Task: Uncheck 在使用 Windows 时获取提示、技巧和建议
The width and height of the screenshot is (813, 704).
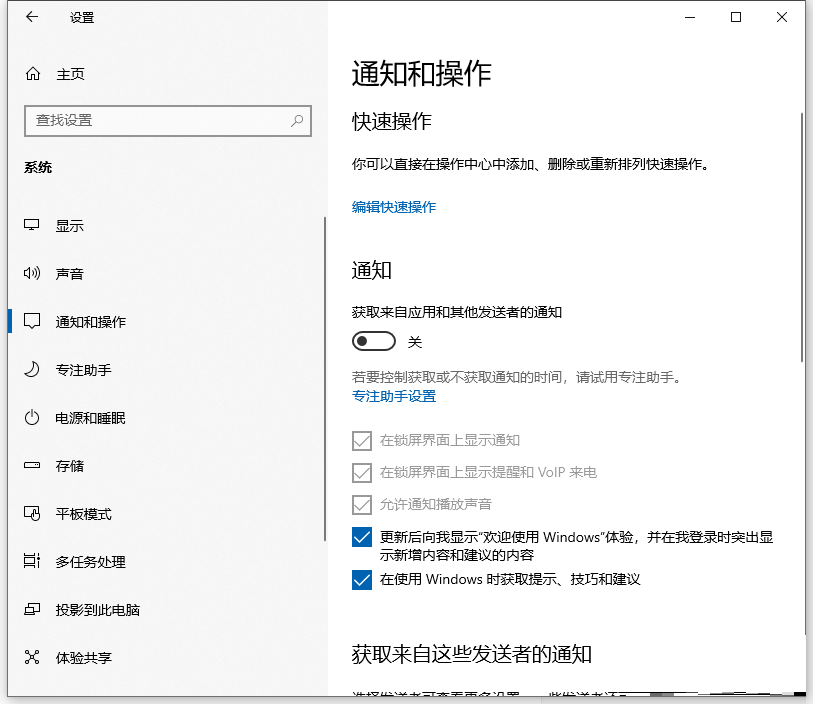Action: (x=362, y=580)
